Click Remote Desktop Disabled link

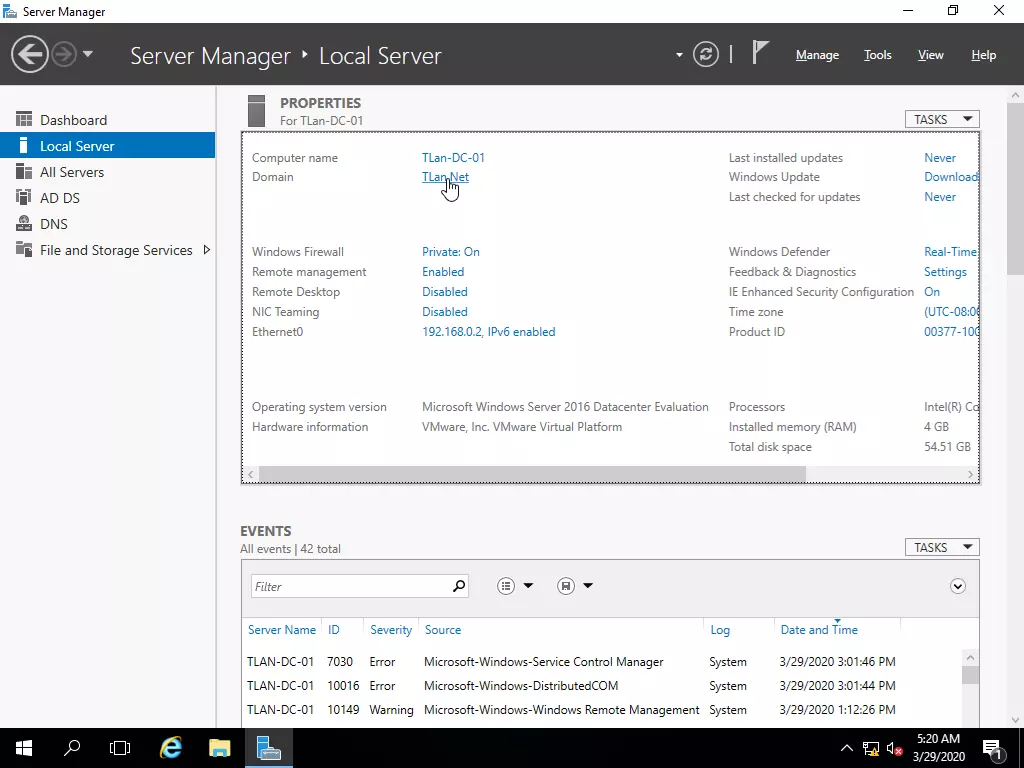tap(445, 292)
